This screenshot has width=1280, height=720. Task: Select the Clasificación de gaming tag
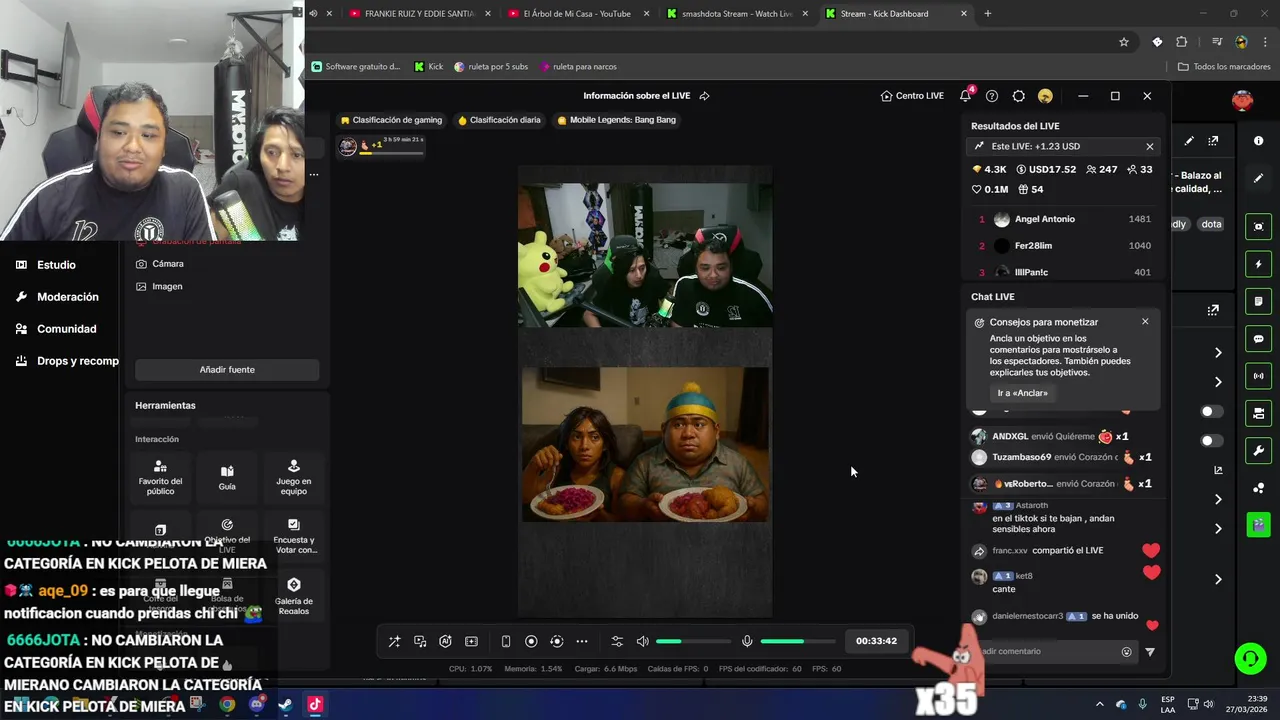(391, 120)
